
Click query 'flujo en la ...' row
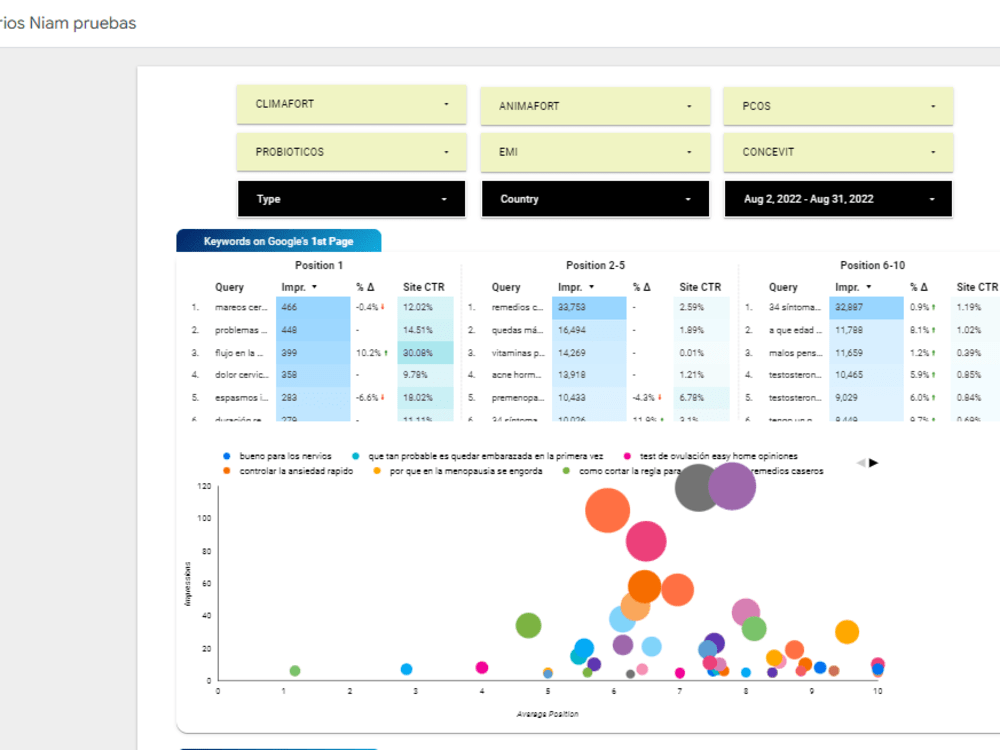tap(239, 353)
